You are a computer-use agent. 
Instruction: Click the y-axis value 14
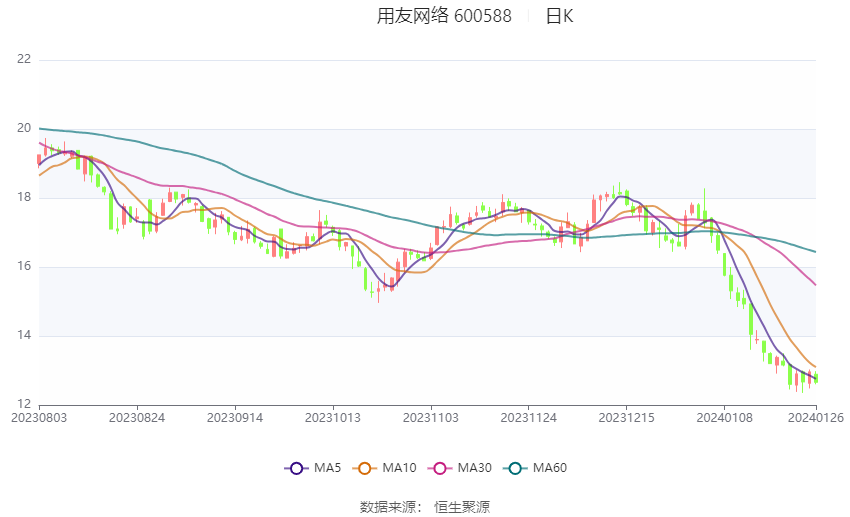click(x=24, y=335)
